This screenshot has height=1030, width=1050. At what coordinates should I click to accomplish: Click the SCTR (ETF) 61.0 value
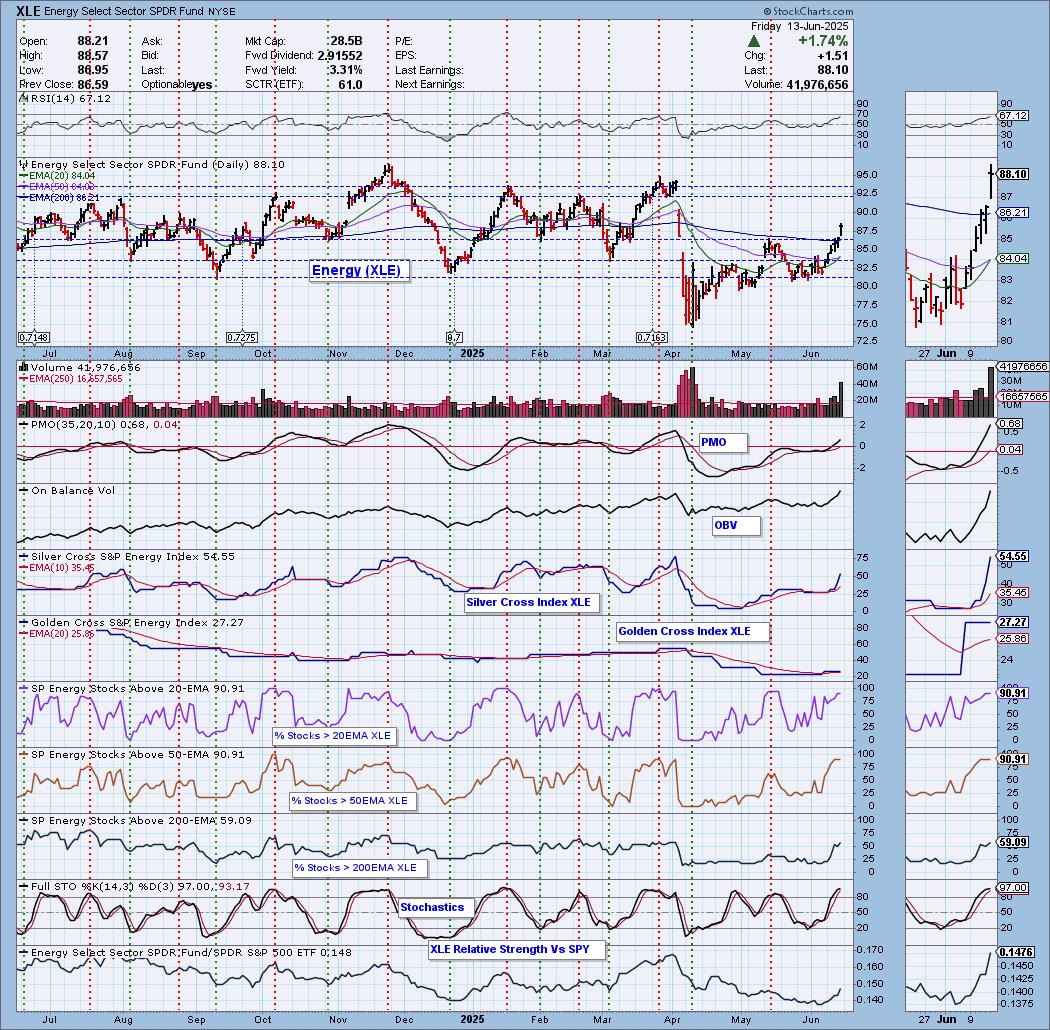[x=350, y=85]
